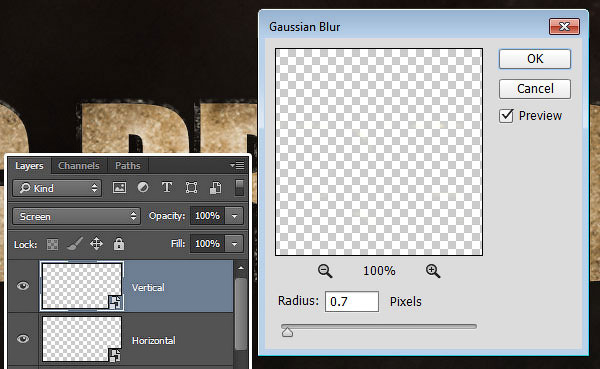Screen dimensions: 600x369
Task: Hide the Vertical layer
Action: pyautogui.click(x=23, y=286)
